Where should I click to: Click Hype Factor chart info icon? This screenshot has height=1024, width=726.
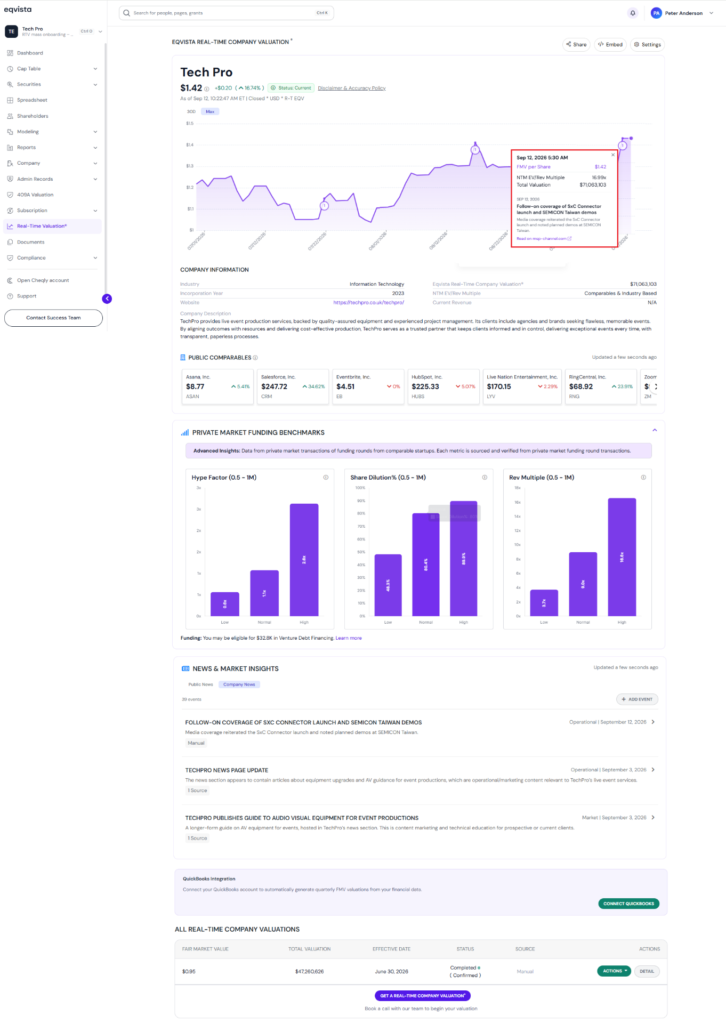[326, 477]
